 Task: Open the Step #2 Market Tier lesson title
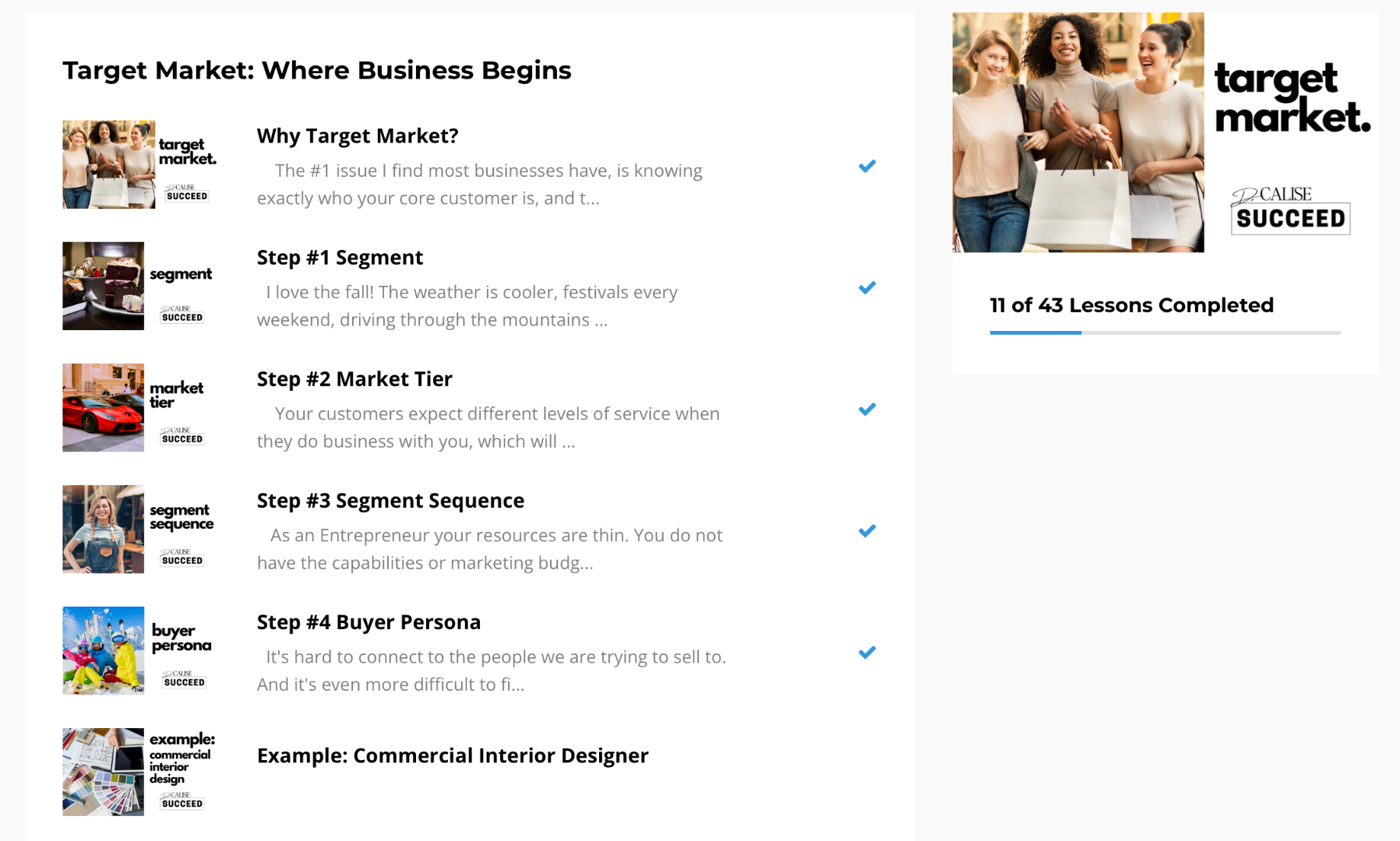pyautogui.click(x=354, y=379)
